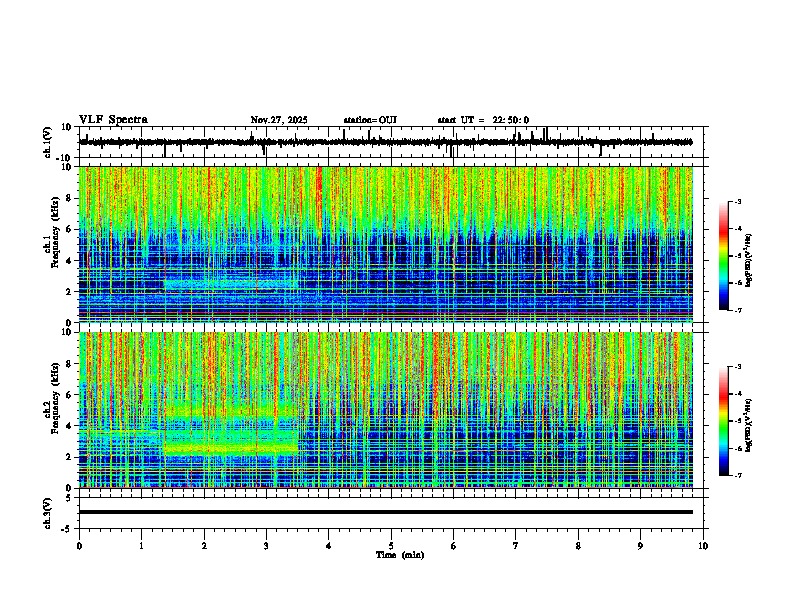Click the ch.1 spectrogram panel
Image resolution: width=792 pixels, height=612 pixels.
click(386, 244)
